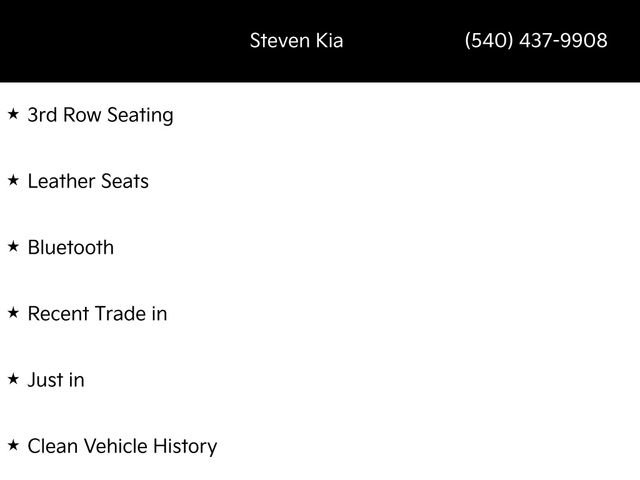Click the phone number (540) 437-9908
The width and height of the screenshot is (640, 480).
535,41
